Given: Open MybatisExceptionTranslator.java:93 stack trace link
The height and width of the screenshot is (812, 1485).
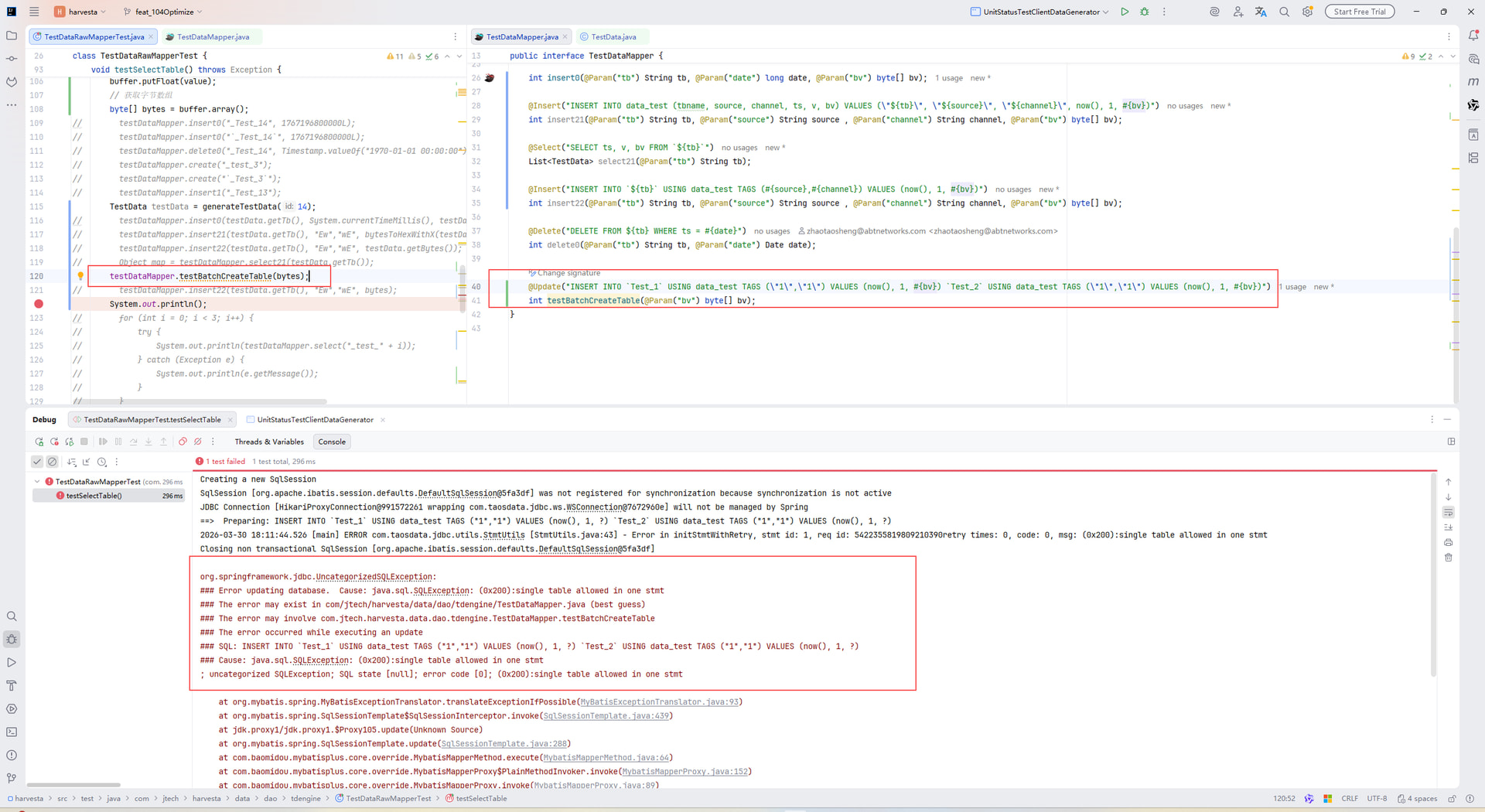Looking at the screenshot, I should (659, 702).
